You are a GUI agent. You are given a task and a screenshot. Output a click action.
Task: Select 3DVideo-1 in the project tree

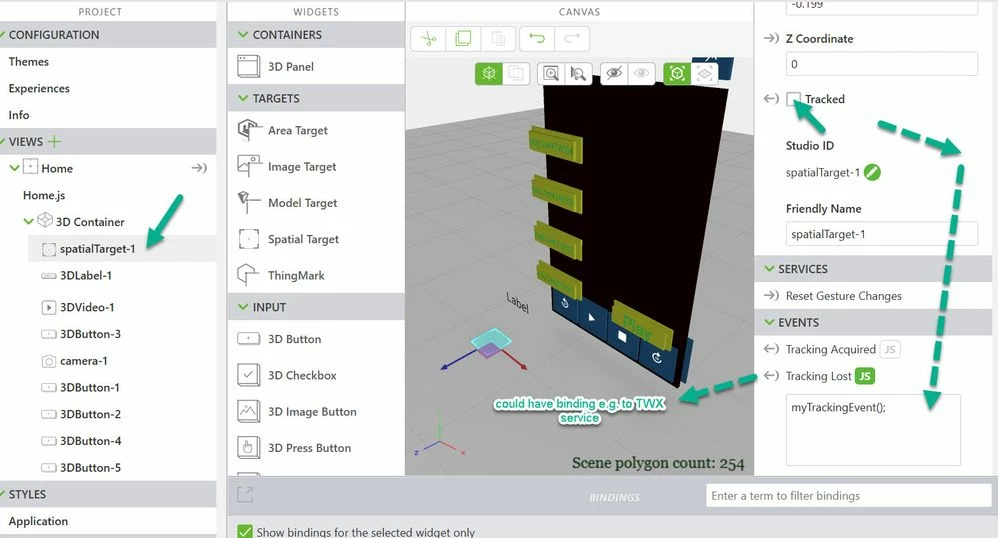(x=87, y=308)
